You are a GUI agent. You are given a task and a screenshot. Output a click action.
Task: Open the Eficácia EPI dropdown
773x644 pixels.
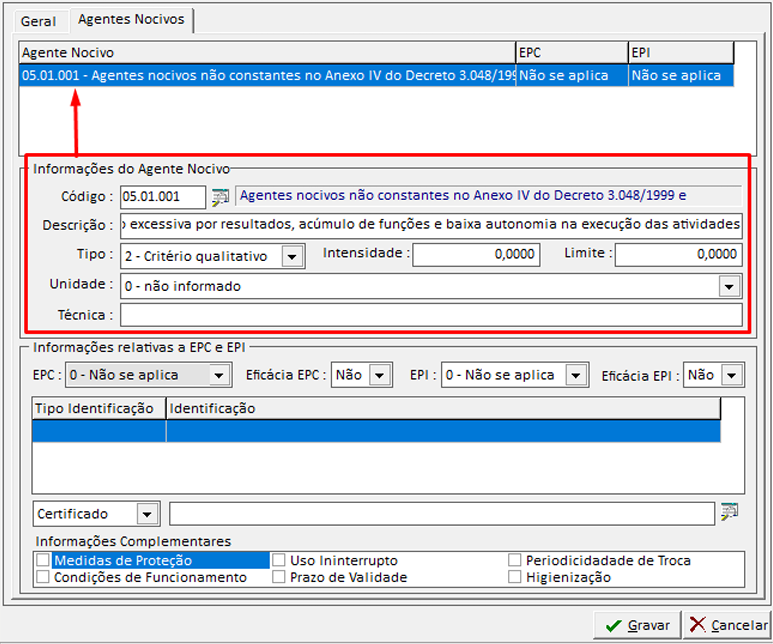[x=732, y=375]
